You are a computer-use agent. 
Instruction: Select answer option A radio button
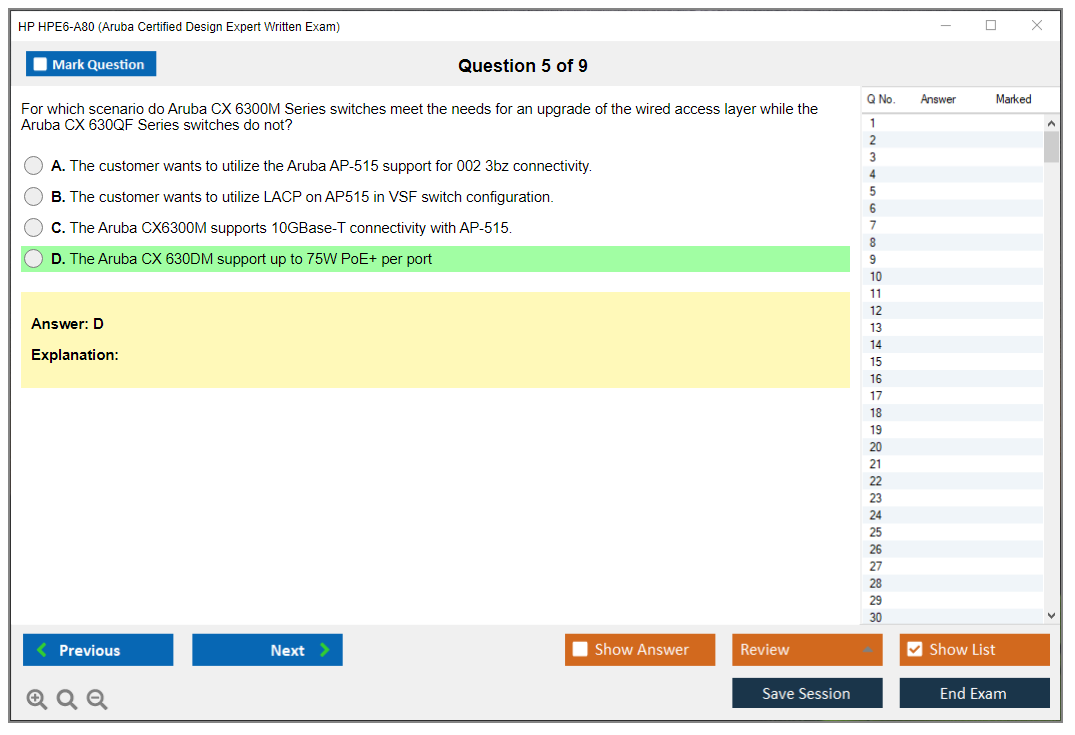pyautogui.click(x=34, y=166)
